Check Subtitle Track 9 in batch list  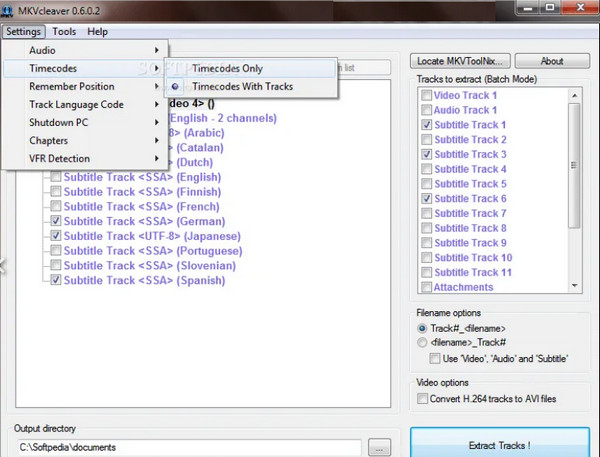point(426,243)
